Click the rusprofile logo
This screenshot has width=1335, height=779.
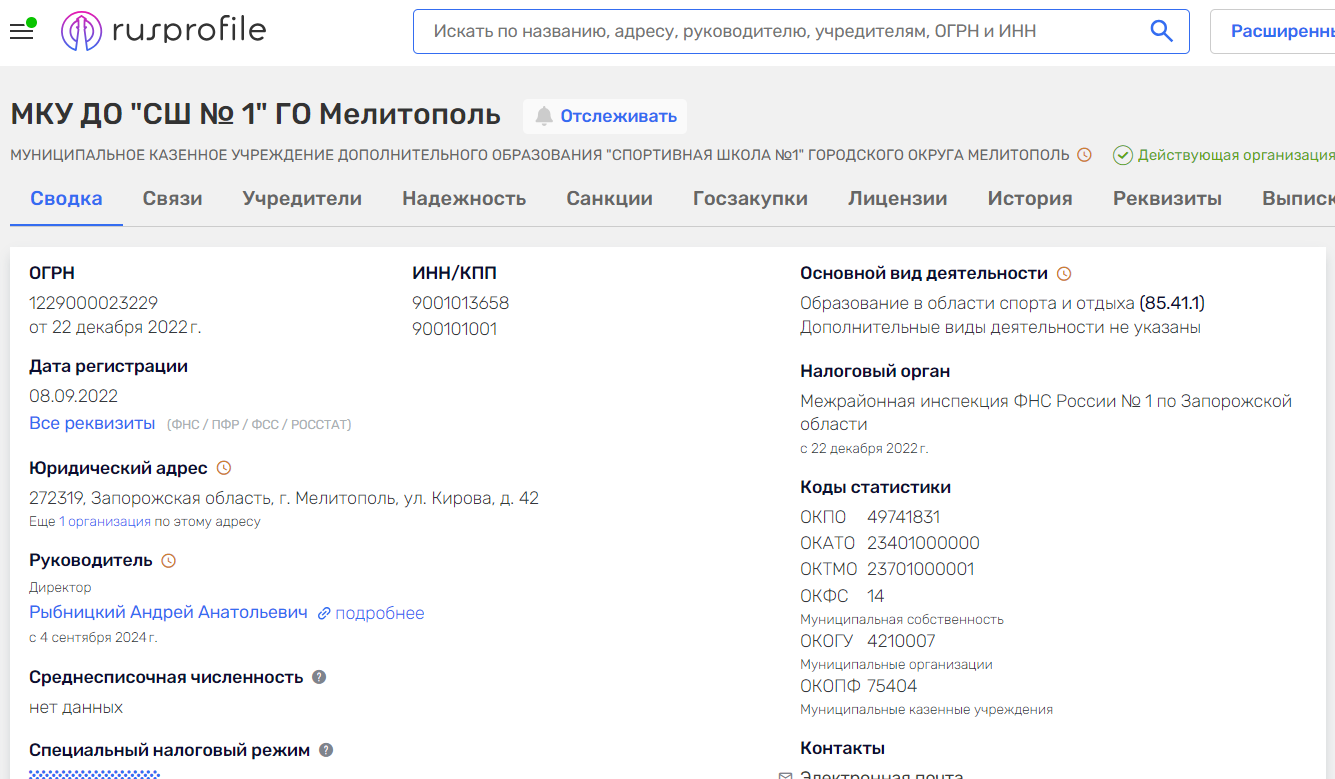[x=163, y=31]
